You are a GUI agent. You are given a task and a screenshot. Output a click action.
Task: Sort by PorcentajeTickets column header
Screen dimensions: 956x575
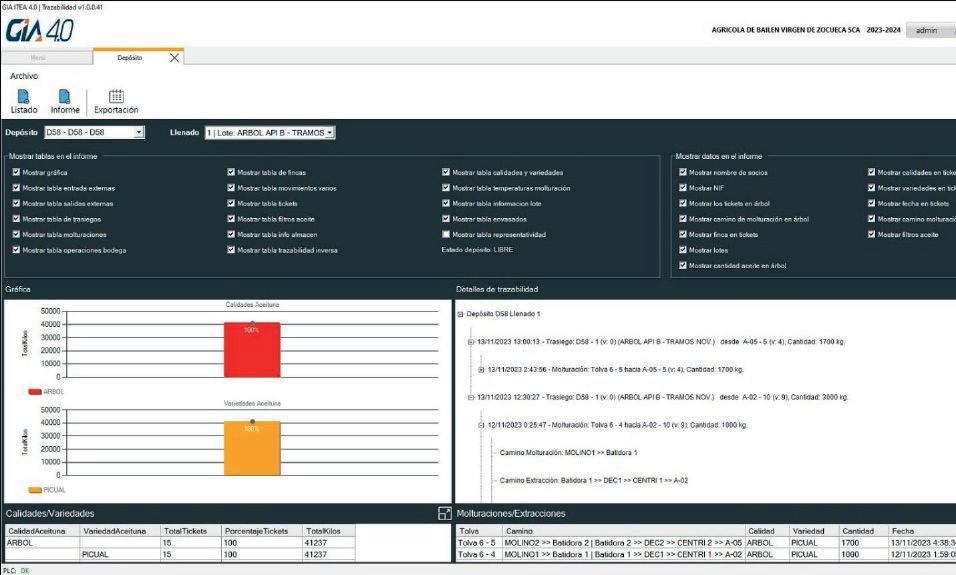[262, 530]
